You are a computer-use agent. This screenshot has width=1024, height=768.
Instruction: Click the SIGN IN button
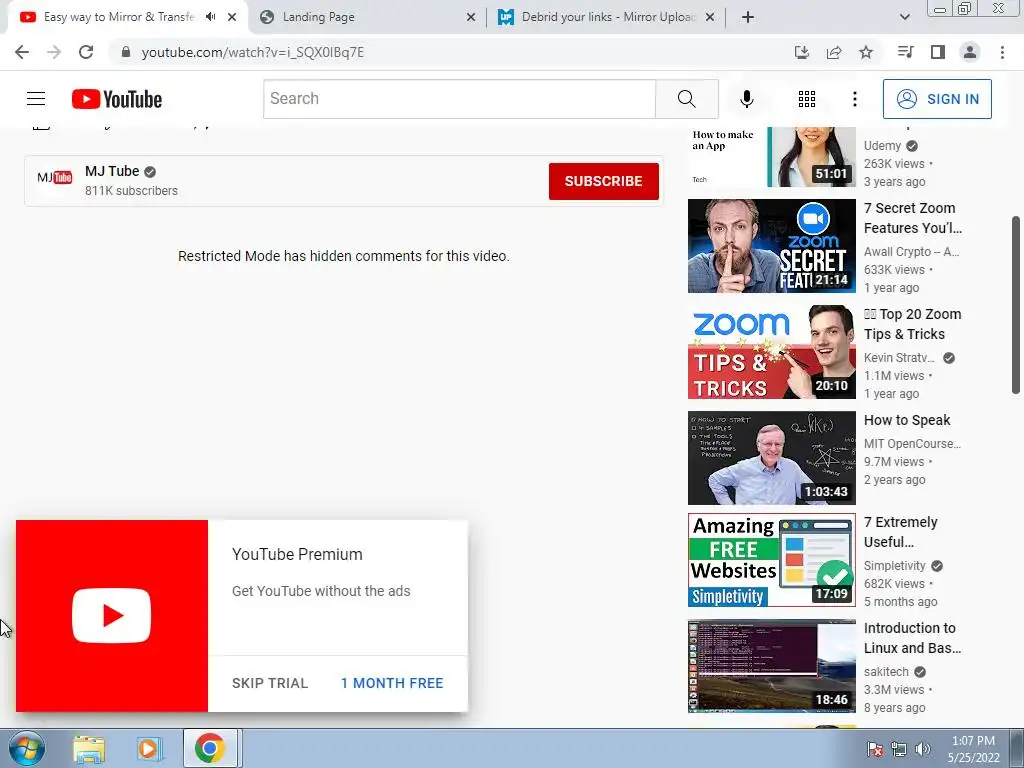click(937, 99)
